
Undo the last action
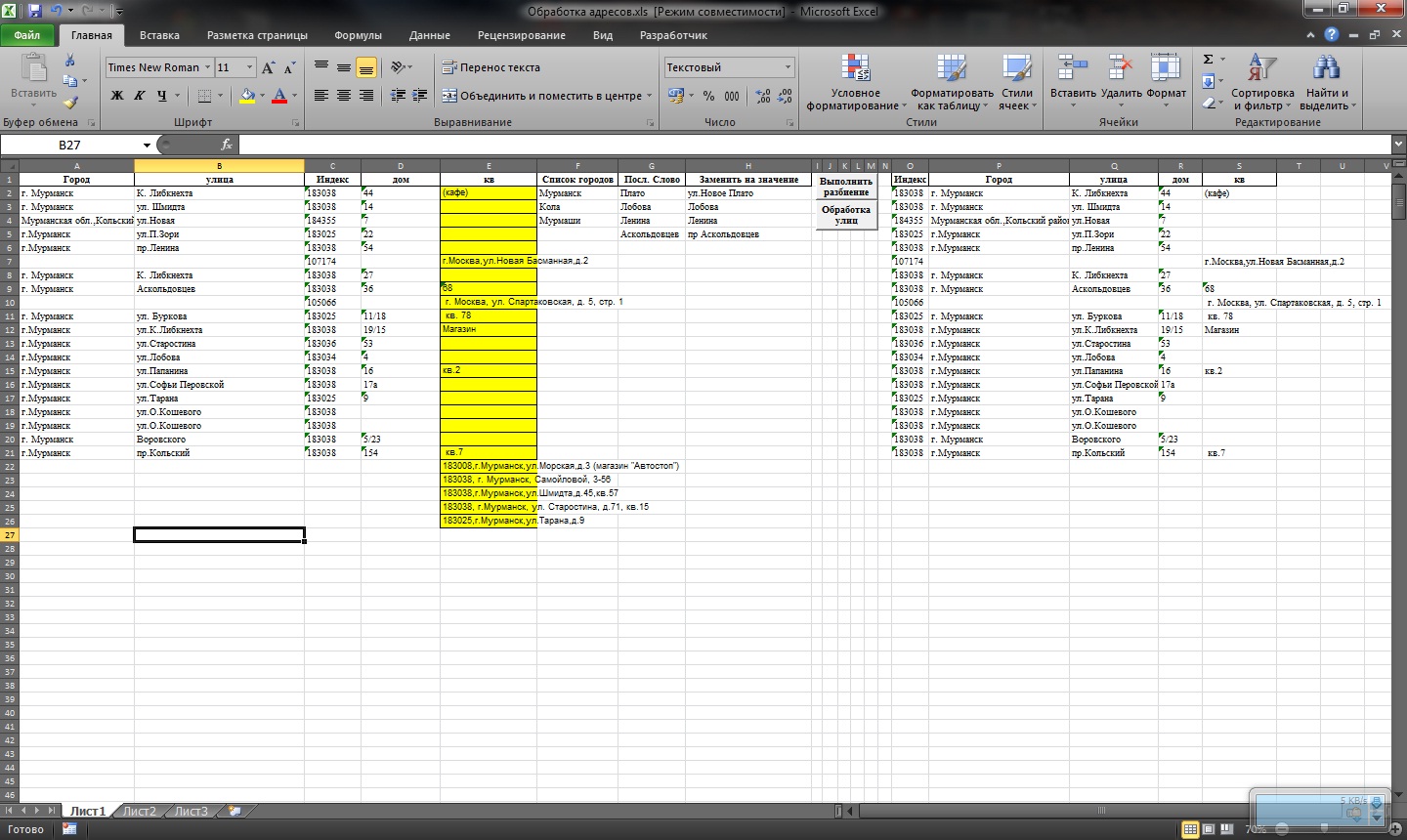tap(57, 11)
